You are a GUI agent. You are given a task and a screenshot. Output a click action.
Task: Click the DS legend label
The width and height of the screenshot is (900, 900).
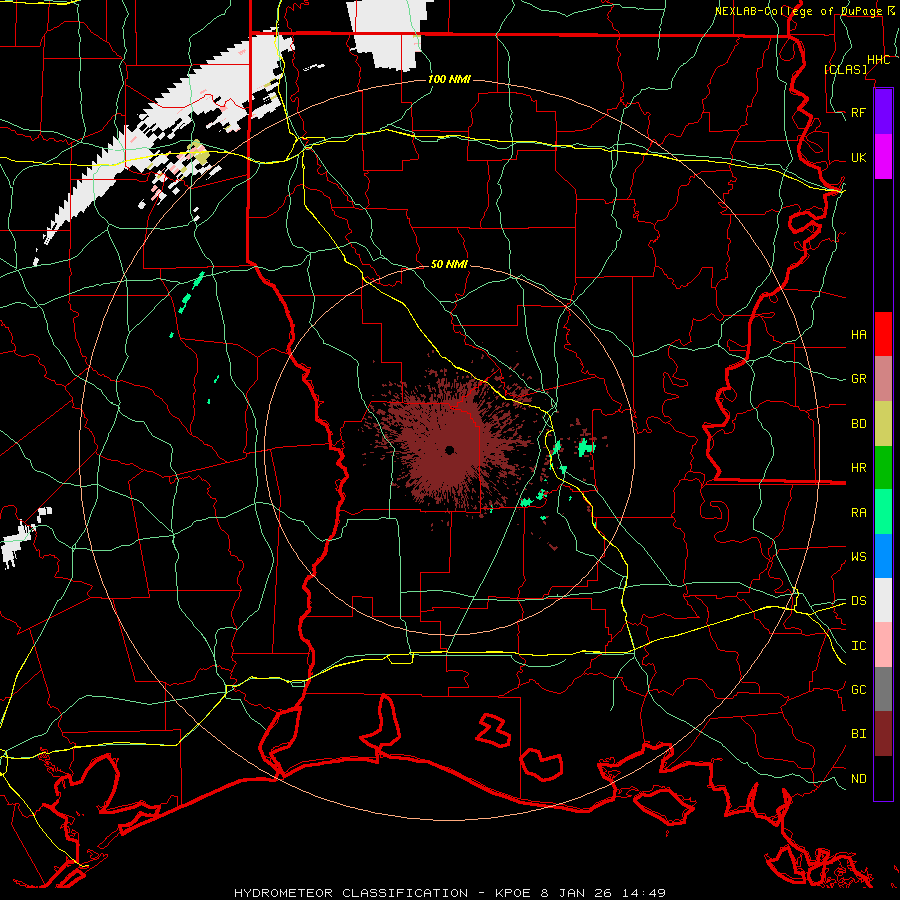click(x=858, y=600)
